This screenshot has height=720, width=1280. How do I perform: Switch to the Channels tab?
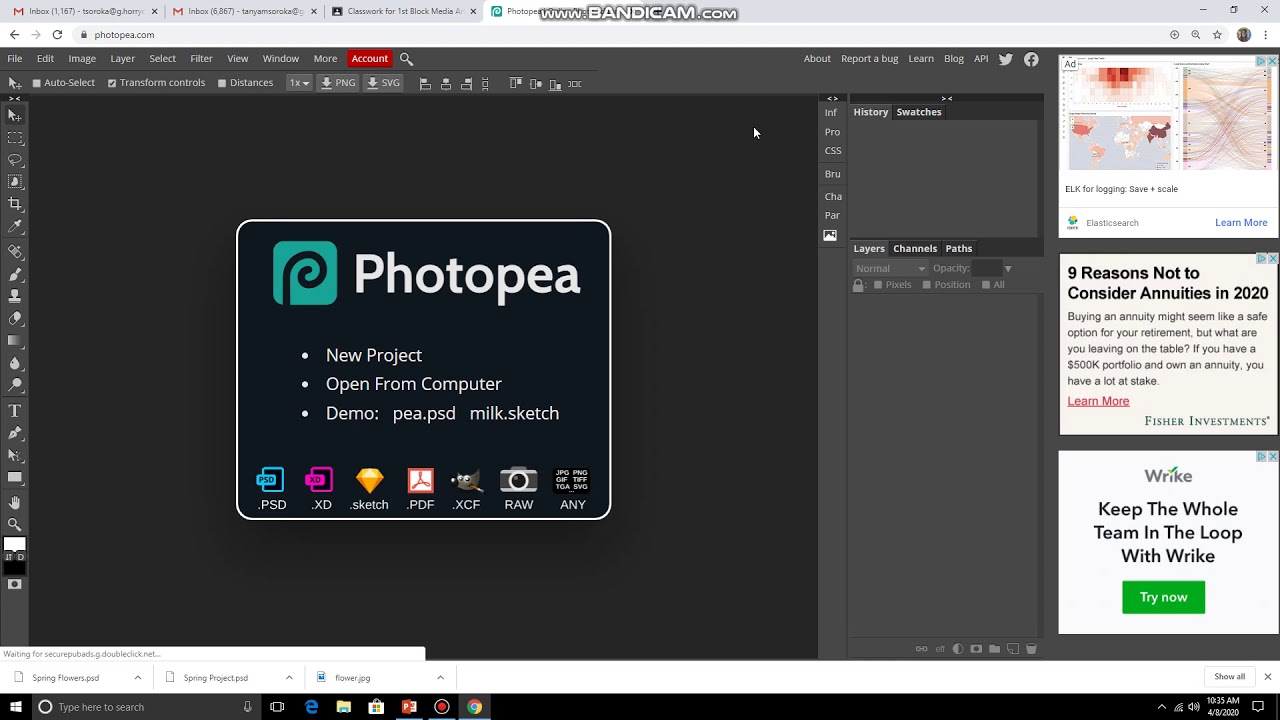[915, 248]
